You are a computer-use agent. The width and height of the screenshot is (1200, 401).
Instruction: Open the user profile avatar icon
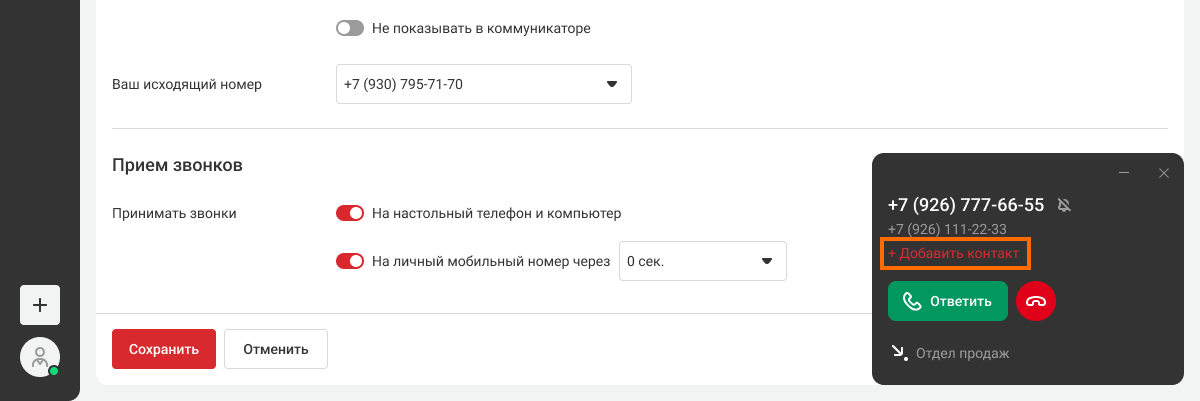coord(40,357)
